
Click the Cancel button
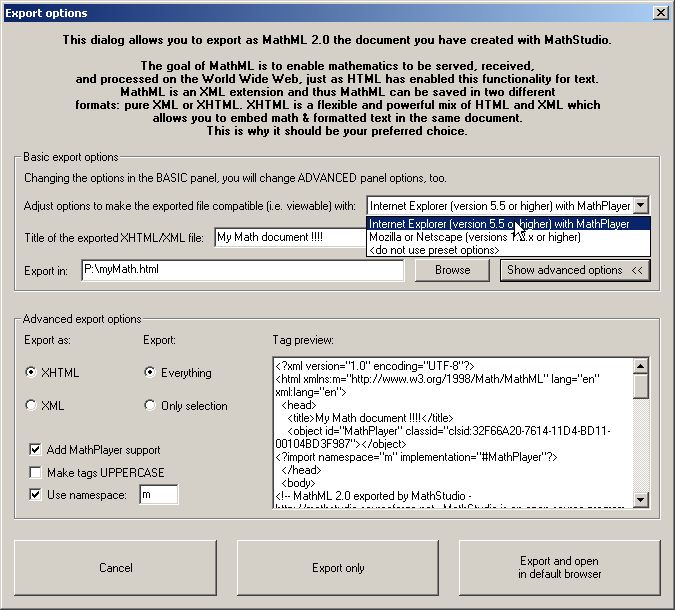[x=115, y=568]
